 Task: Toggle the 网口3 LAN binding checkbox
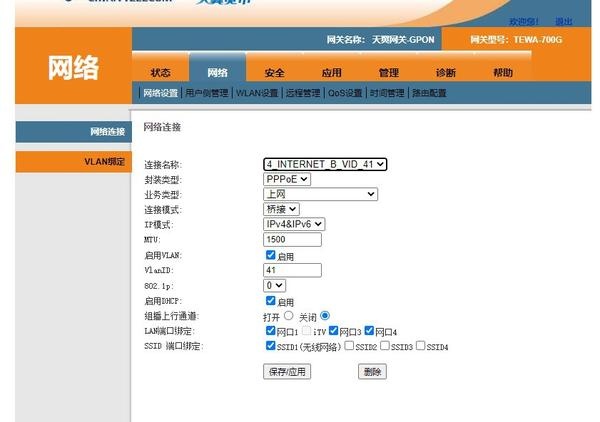point(333,331)
